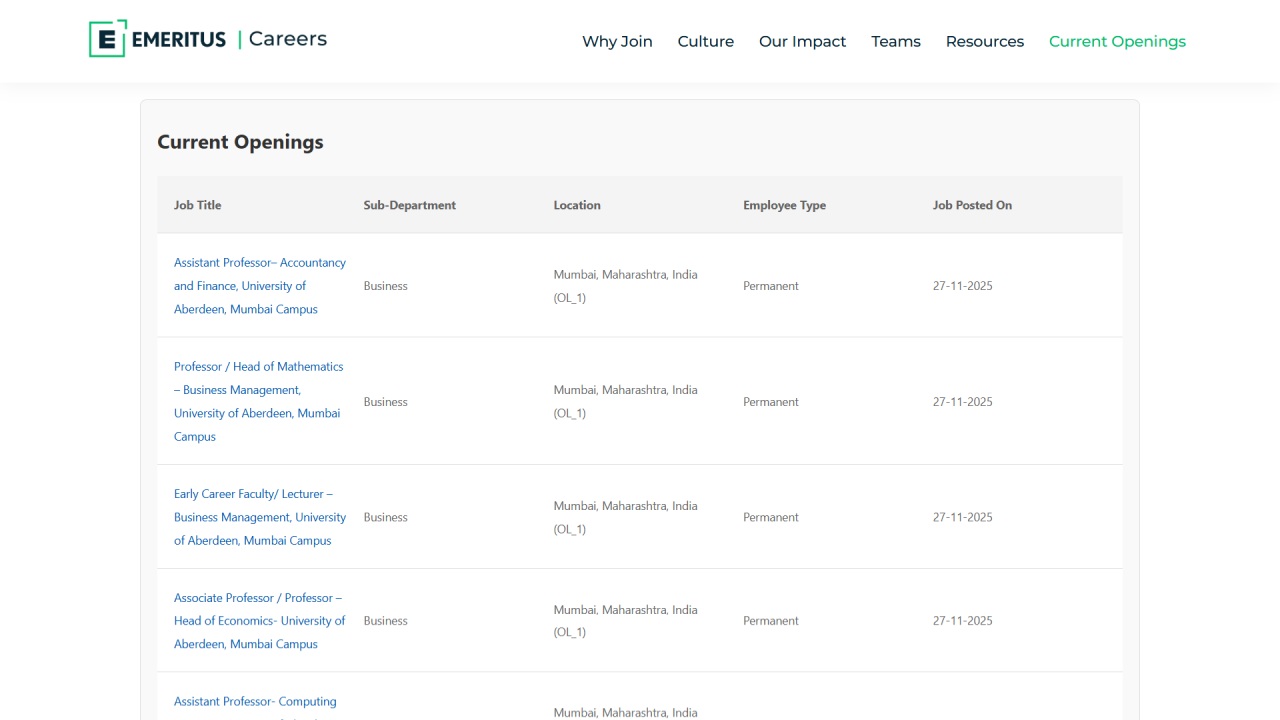Viewport: 1280px width, 720px height.
Task: Open the Assistant Professor Computing listing
Action: 255,701
